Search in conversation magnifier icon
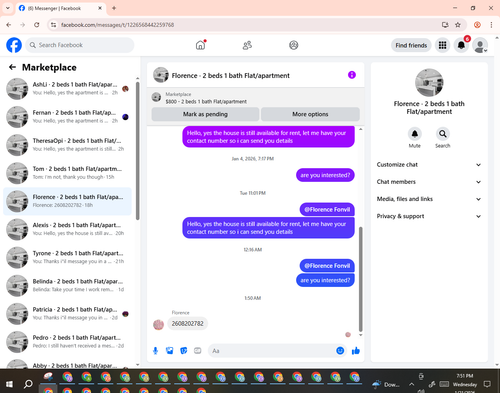500x393 pixels. (442, 134)
